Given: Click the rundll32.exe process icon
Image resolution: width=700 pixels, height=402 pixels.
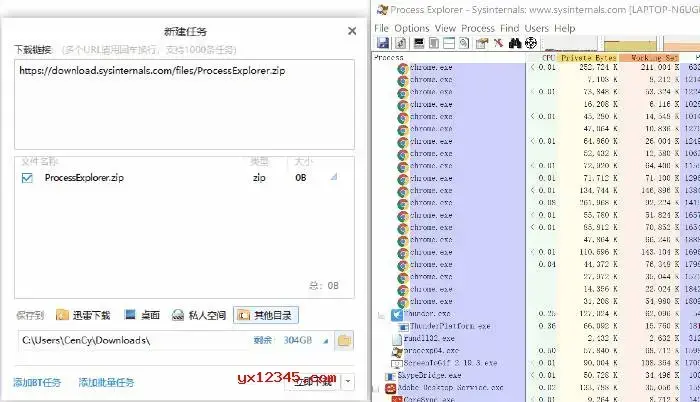Looking at the screenshot, I should click(397, 339).
